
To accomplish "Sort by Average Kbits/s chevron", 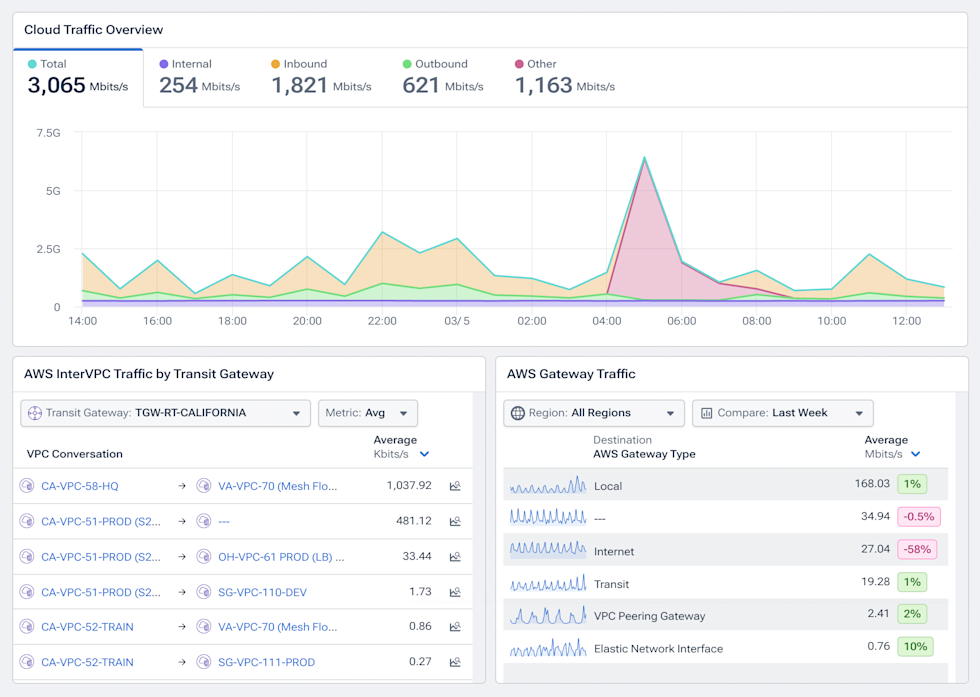I will 424,454.
